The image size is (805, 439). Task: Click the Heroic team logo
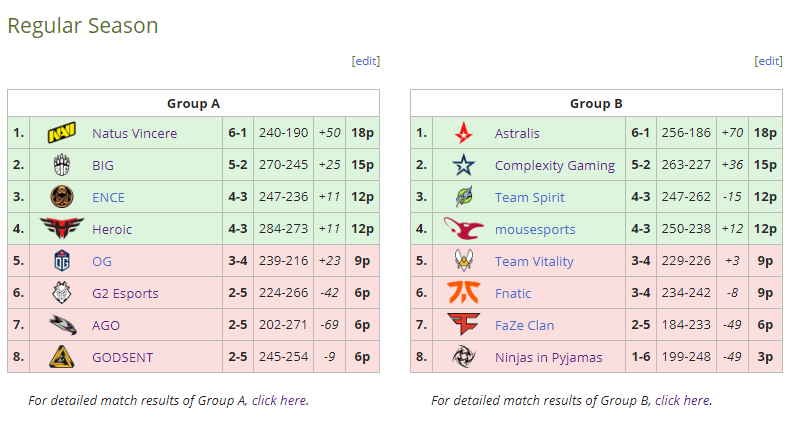pos(62,229)
